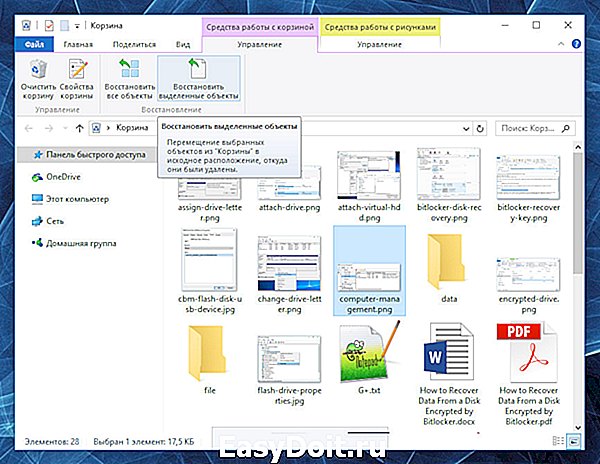Select Сеть in navigation pane
Screen dimensions: 600x464
click(x=48, y=221)
